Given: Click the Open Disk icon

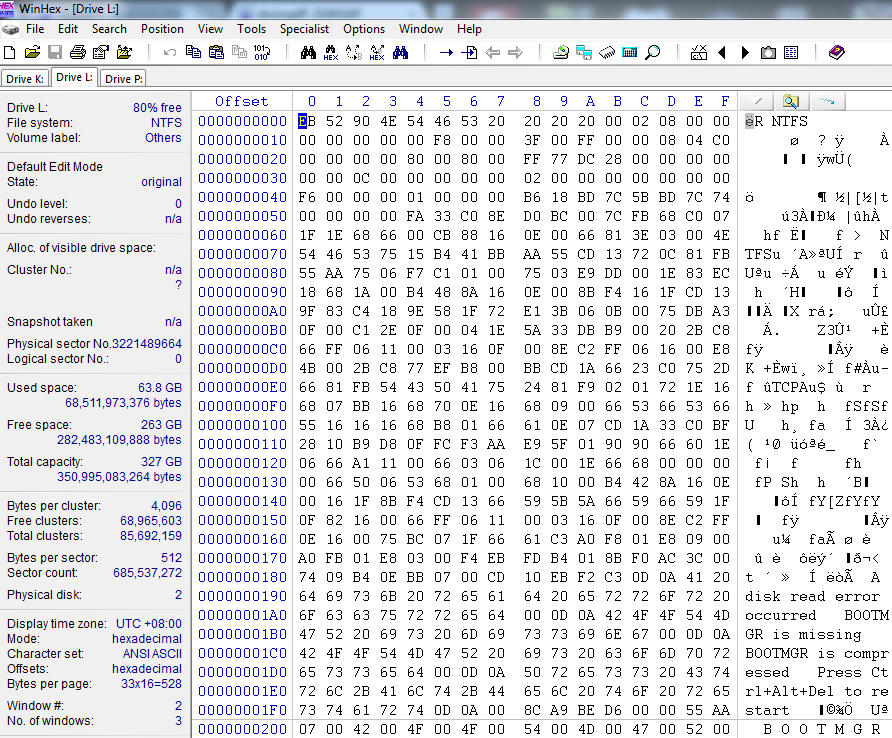Looking at the screenshot, I should (x=561, y=53).
